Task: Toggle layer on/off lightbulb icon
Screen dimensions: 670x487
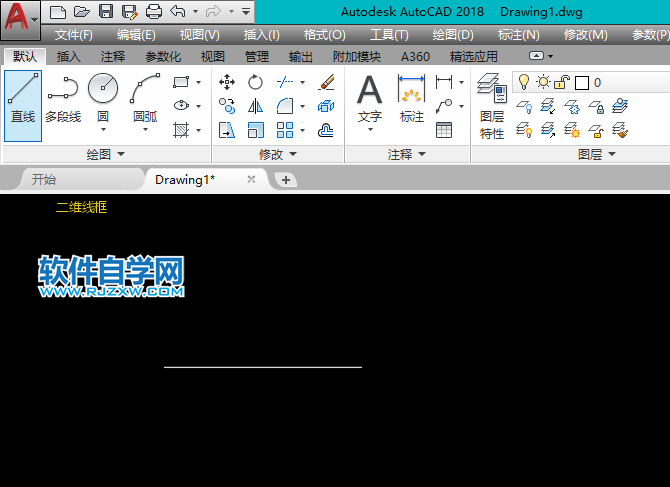Action: coord(523,82)
